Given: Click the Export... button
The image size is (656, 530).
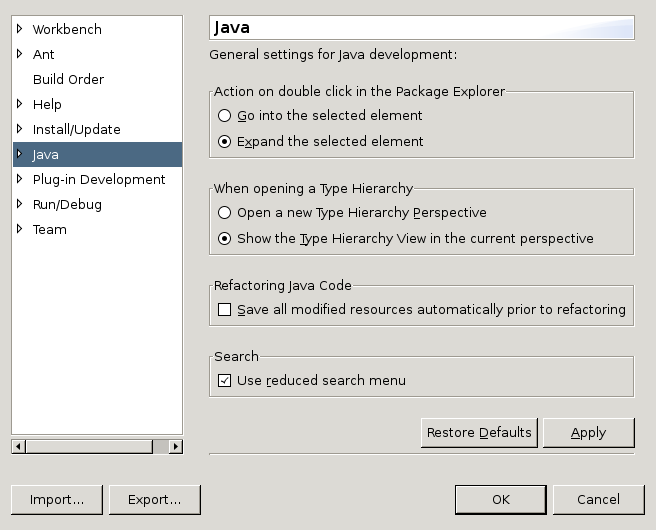Looking at the screenshot, I should 155,499.
